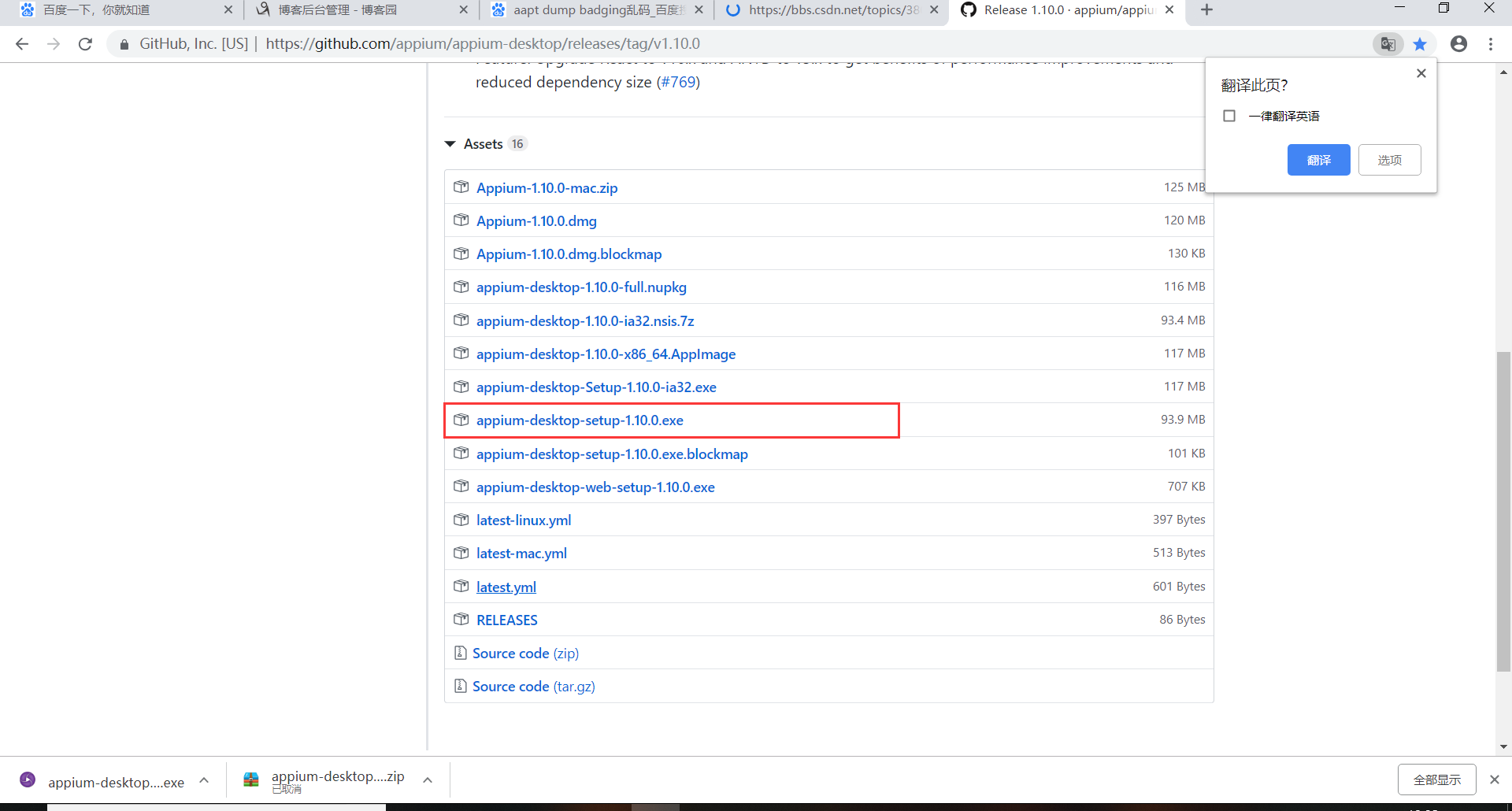Open the Chrome profile avatar icon
1512x811 pixels.
(1458, 44)
